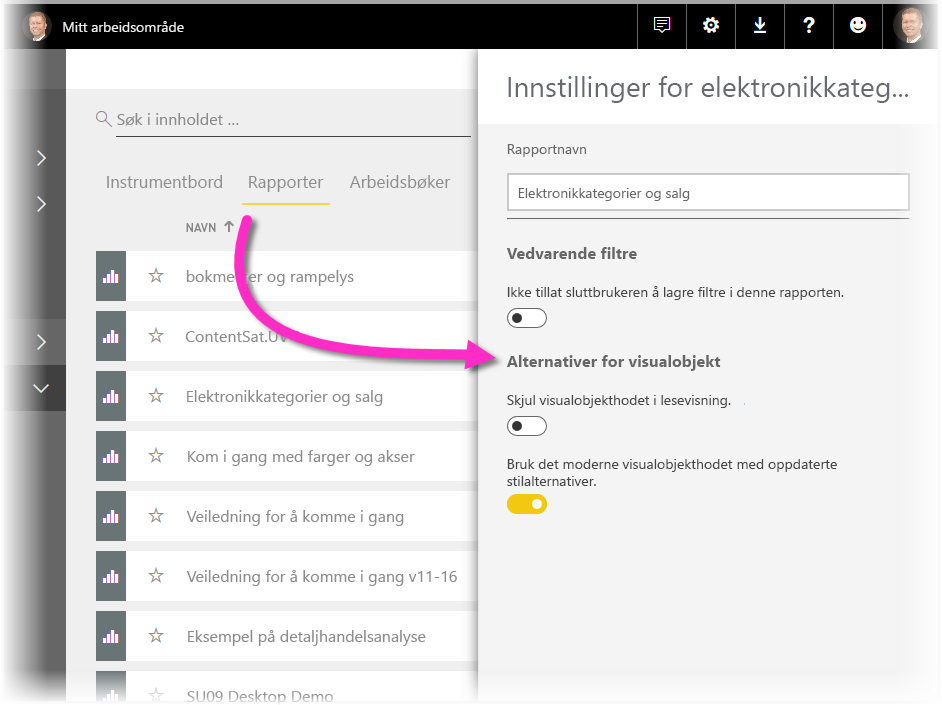Click report icon for Kom i gang med farger

[111, 456]
